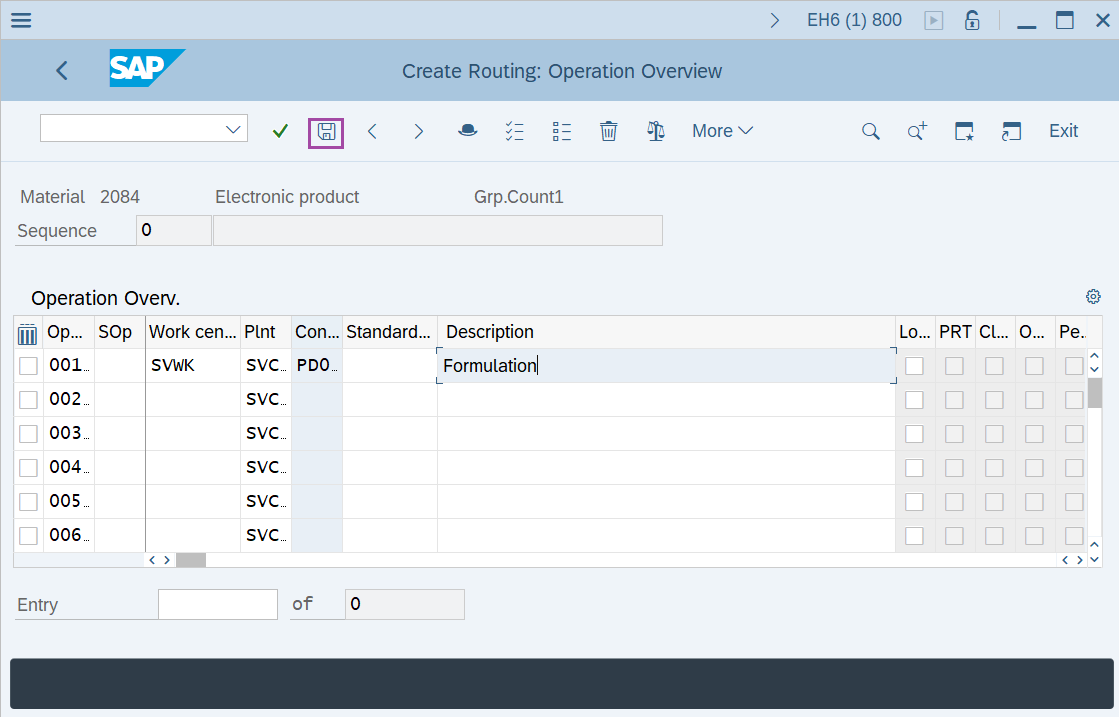Screen dimensions: 1119x717
Task: Open the balance scales comparison icon
Action: (655, 131)
